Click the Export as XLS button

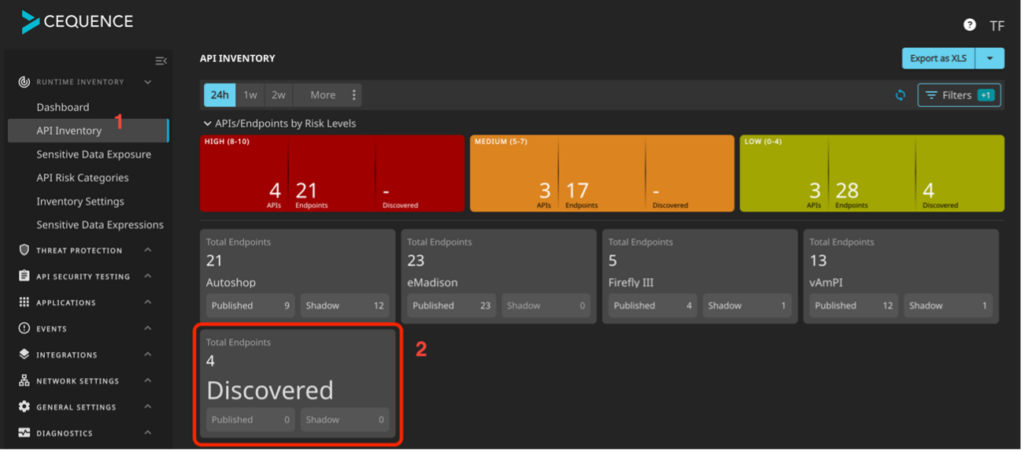click(x=938, y=59)
